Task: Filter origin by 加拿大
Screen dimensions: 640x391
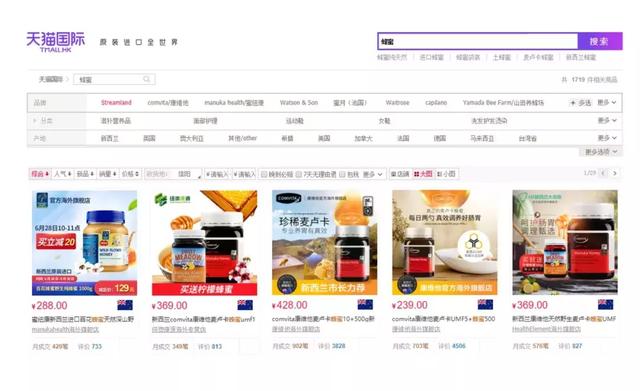Action: 363,138
